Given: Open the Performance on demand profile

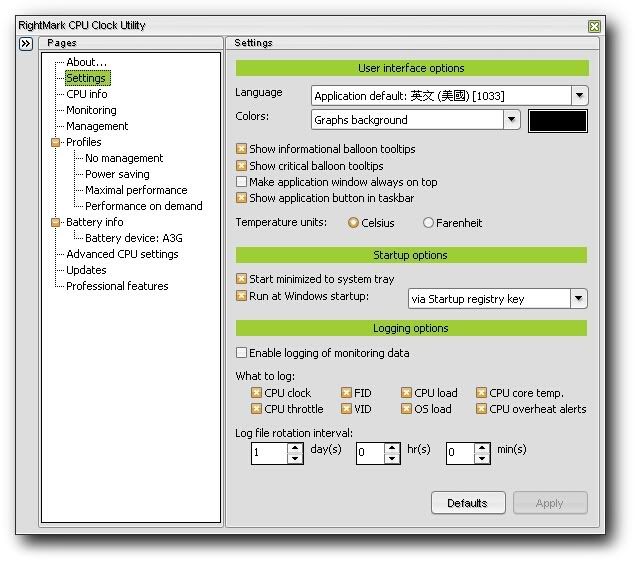Looking at the screenshot, I should point(144,206).
